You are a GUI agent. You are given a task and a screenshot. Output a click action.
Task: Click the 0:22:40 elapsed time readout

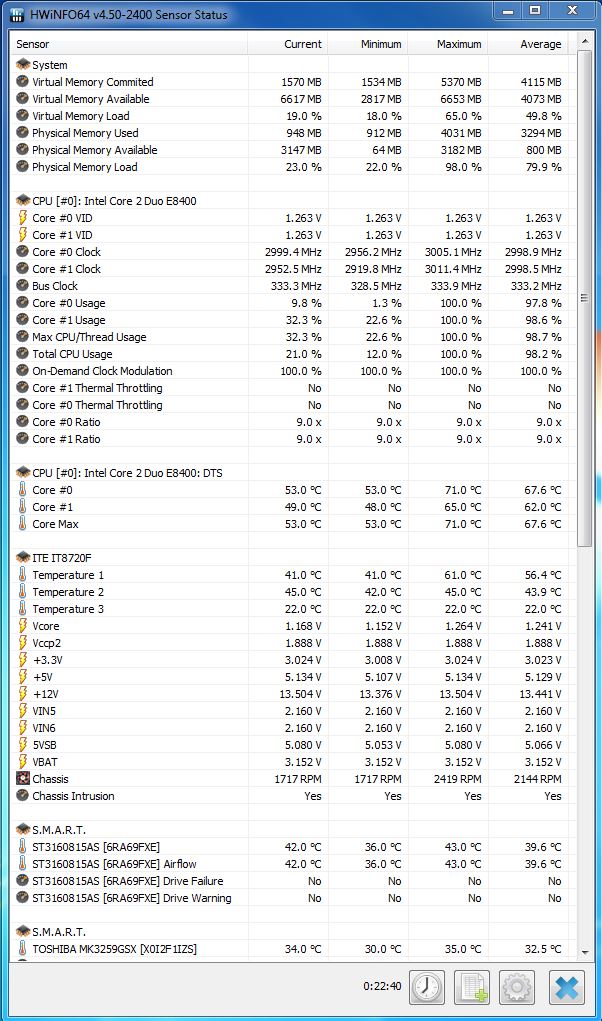pyautogui.click(x=382, y=986)
